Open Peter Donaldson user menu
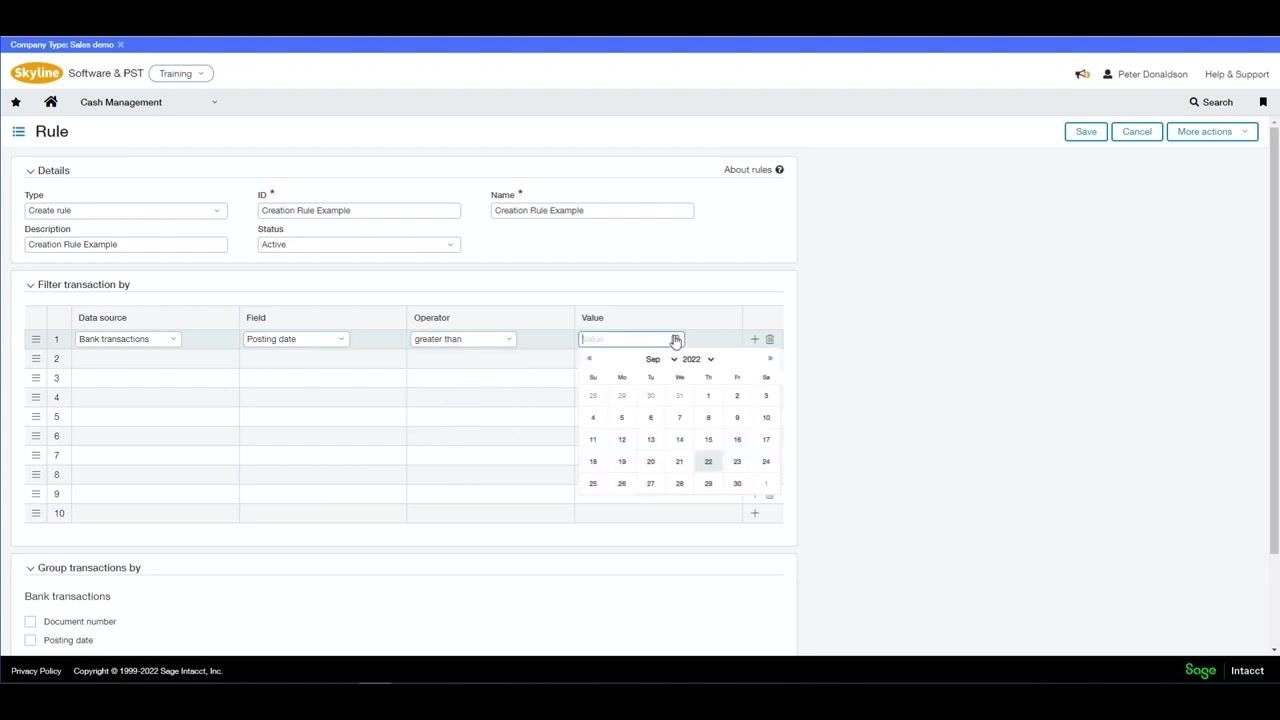 (1145, 74)
